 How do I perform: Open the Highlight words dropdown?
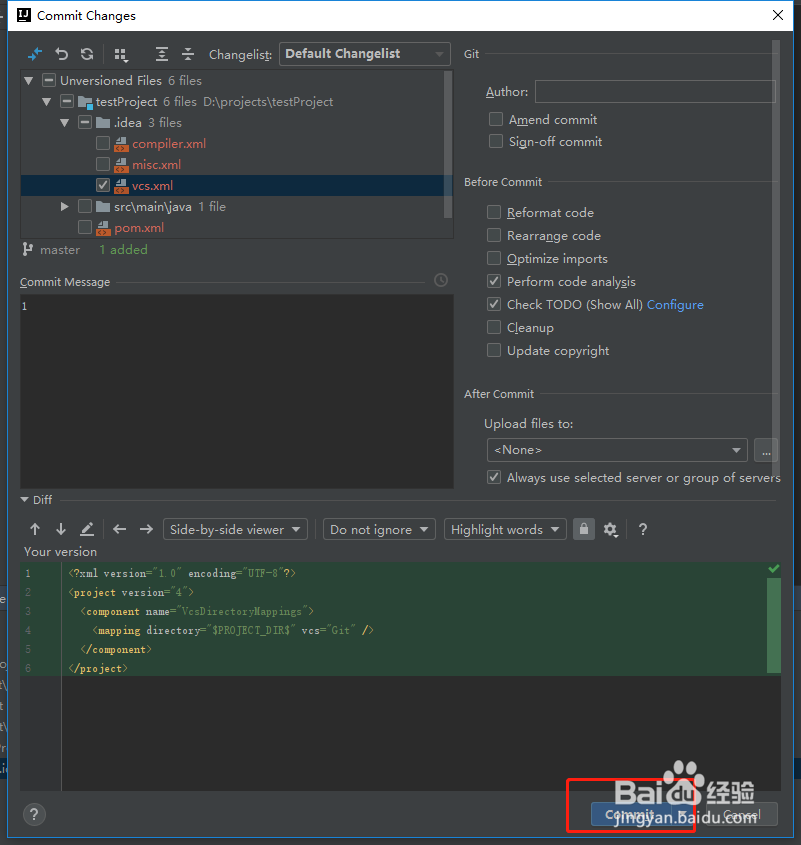pos(505,529)
